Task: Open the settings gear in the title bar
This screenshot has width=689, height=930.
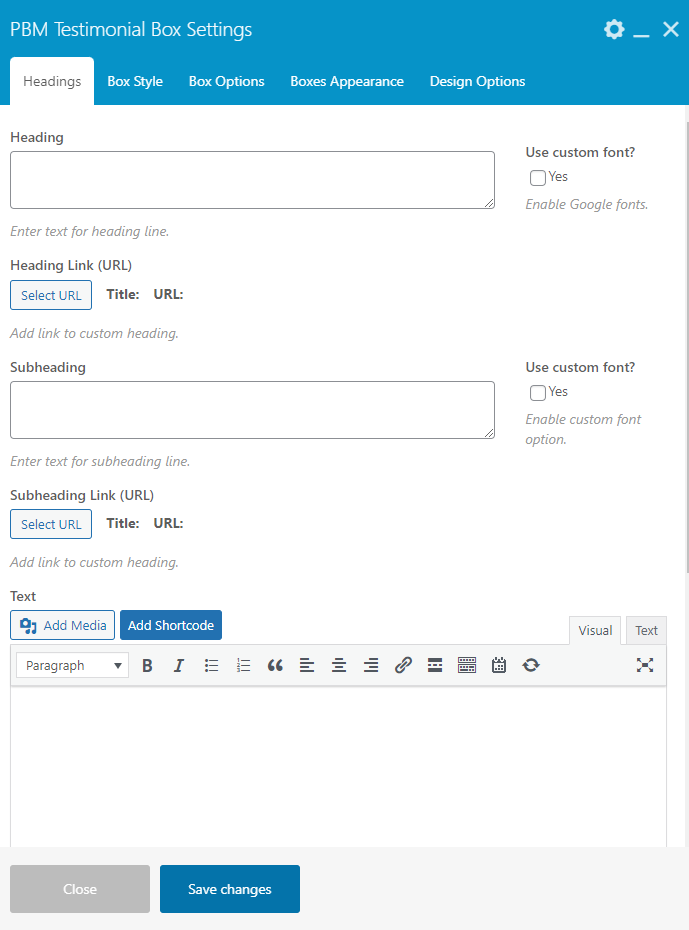Action: tap(614, 29)
